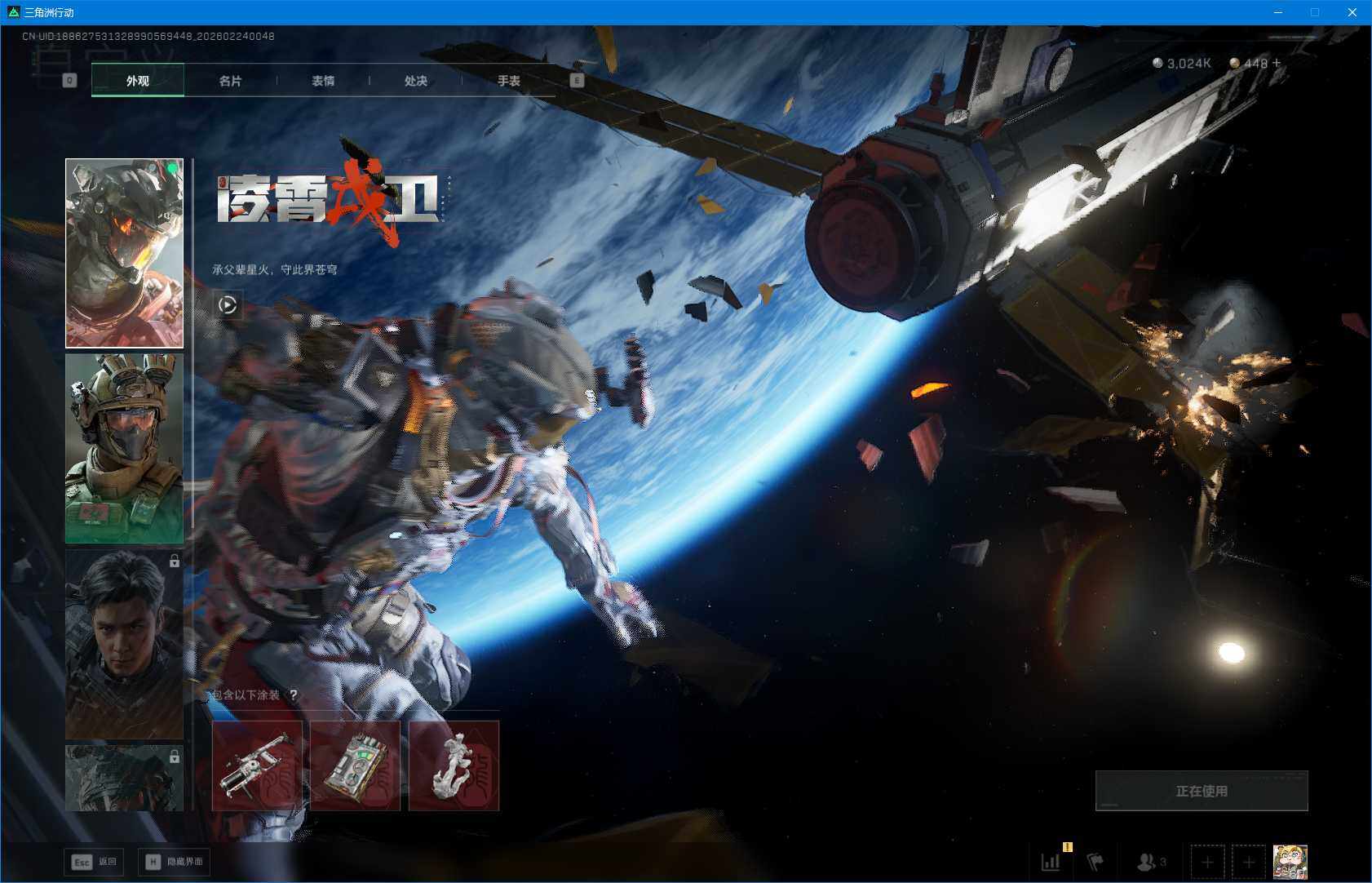1372x883 pixels.
Task: Click the 正在使用 button
Action: click(1202, 791)
